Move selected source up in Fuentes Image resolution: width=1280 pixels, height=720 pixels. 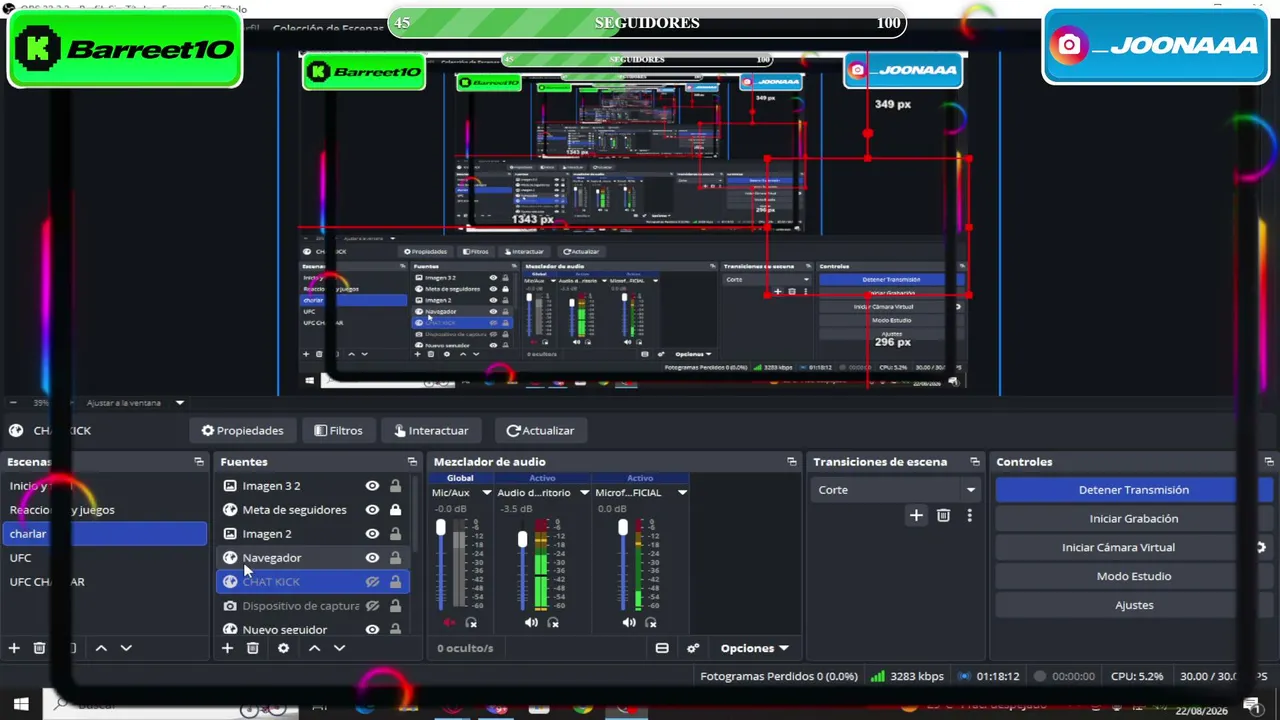314,648
